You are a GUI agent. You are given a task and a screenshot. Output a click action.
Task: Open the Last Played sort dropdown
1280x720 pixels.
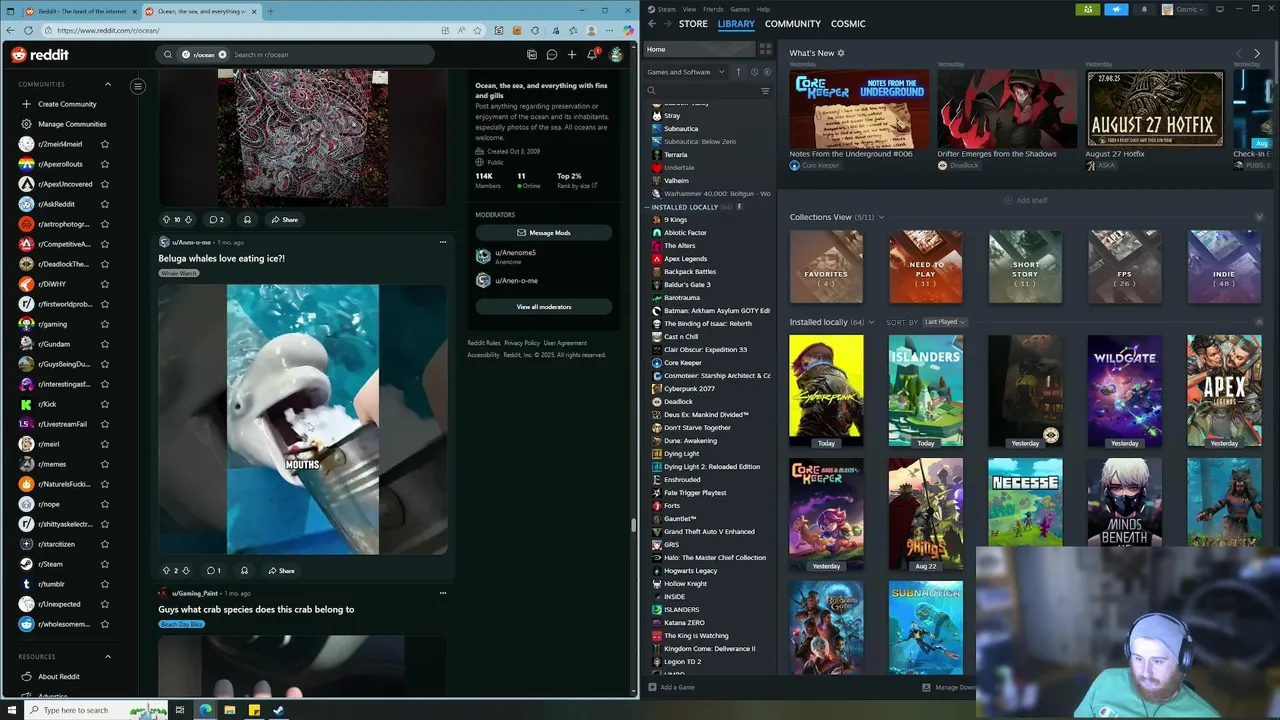[x=944, y=322]
